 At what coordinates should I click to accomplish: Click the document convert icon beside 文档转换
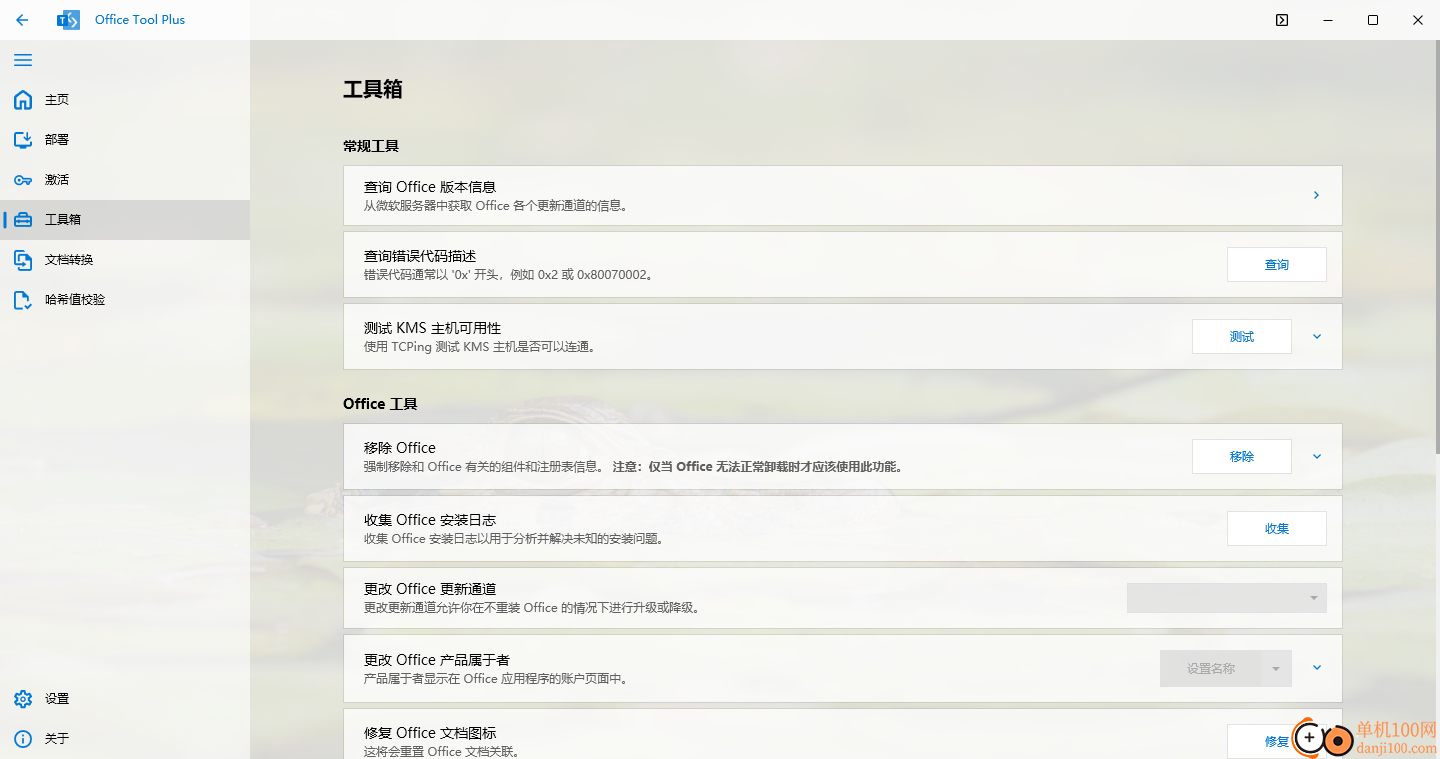coord(23,260)
